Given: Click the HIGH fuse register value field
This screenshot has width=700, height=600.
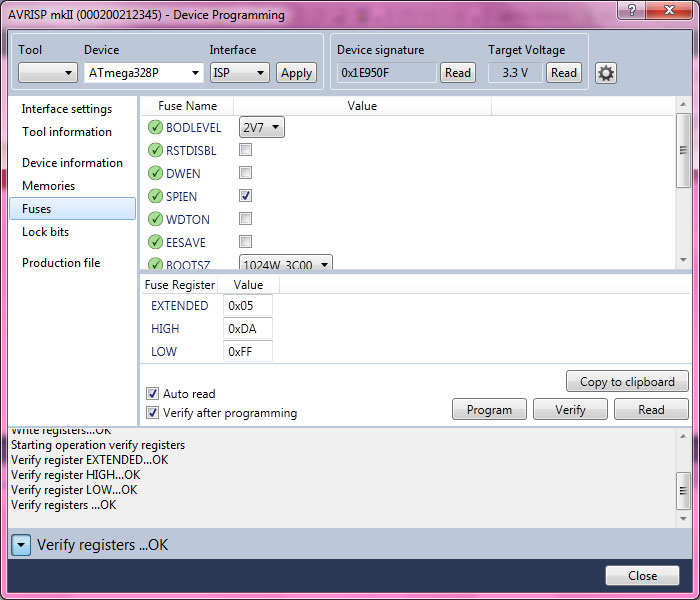Looking at the screenshot, I should click(x=247, y=329).
